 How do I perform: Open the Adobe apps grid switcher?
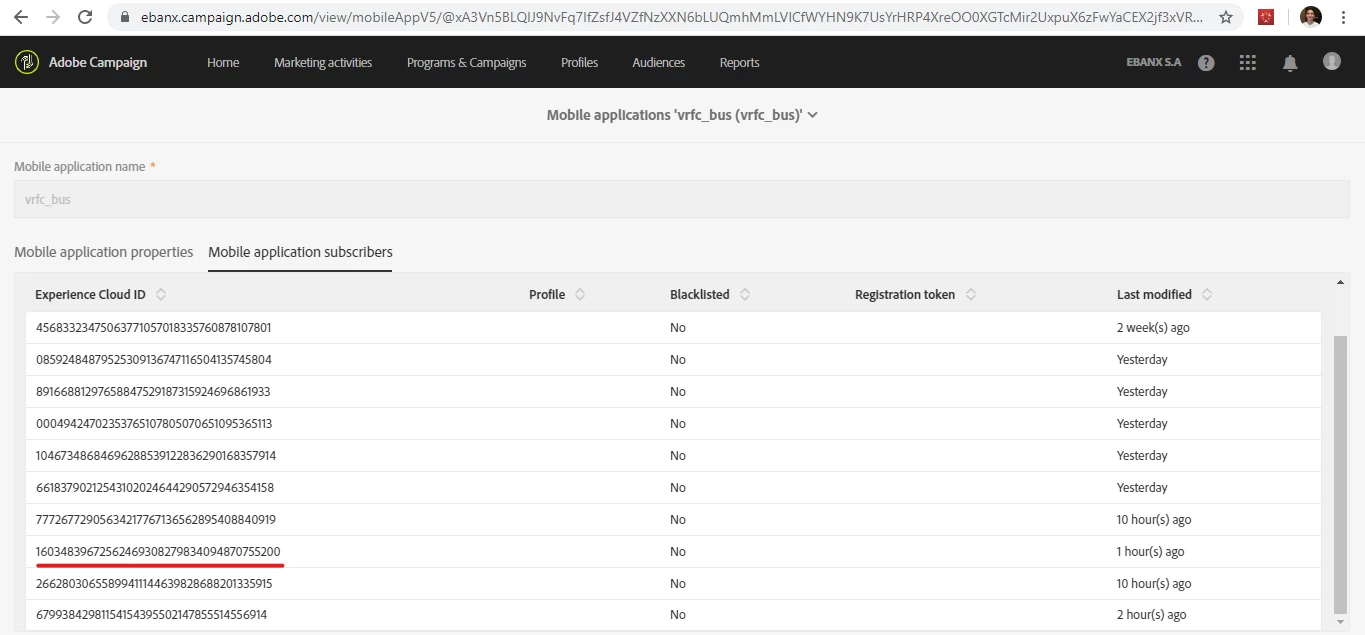[x=1247, y=62]
